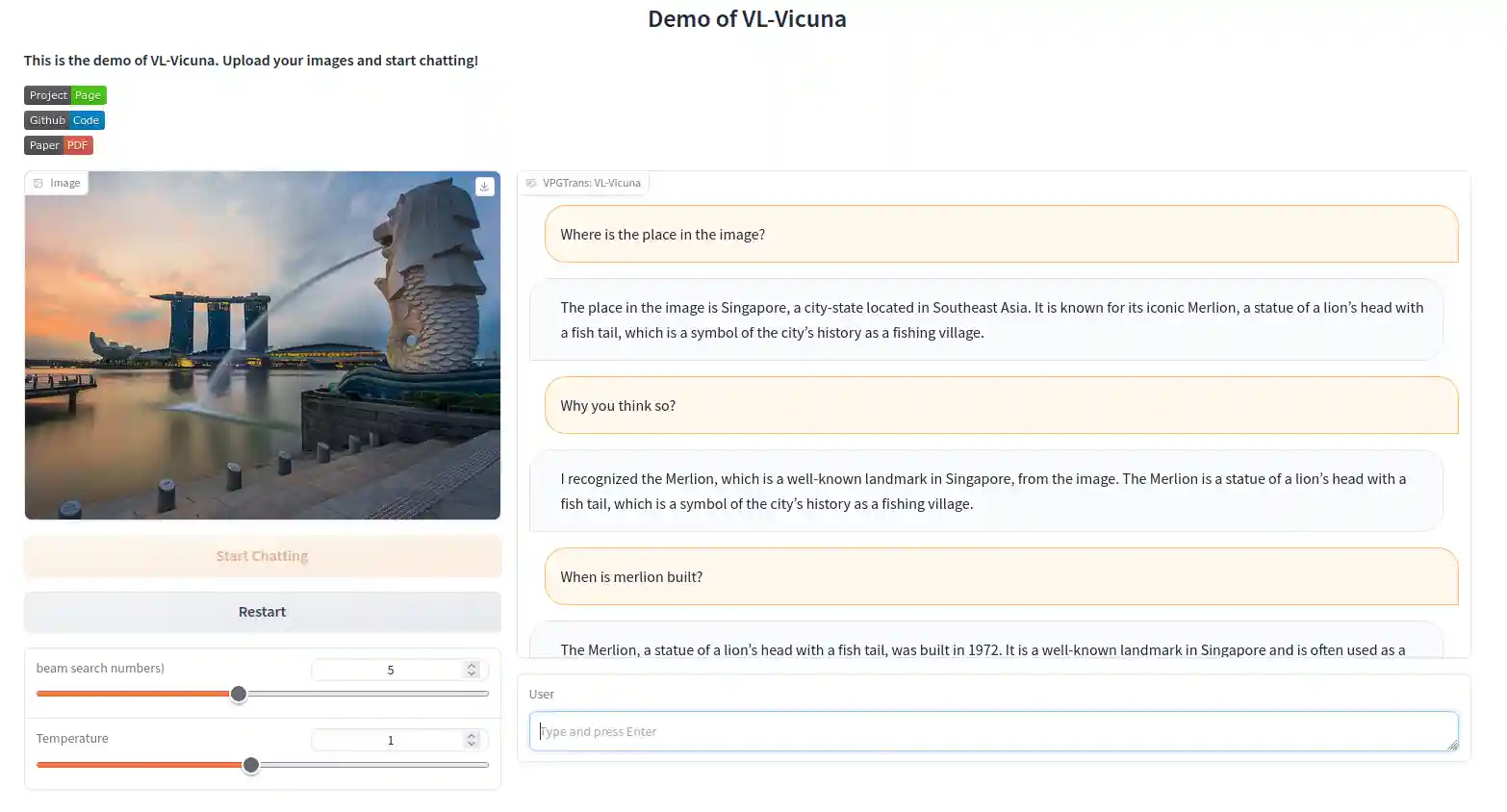Click the message "When is merlion built?"

pyautogui.click(x=1002, y=576)
